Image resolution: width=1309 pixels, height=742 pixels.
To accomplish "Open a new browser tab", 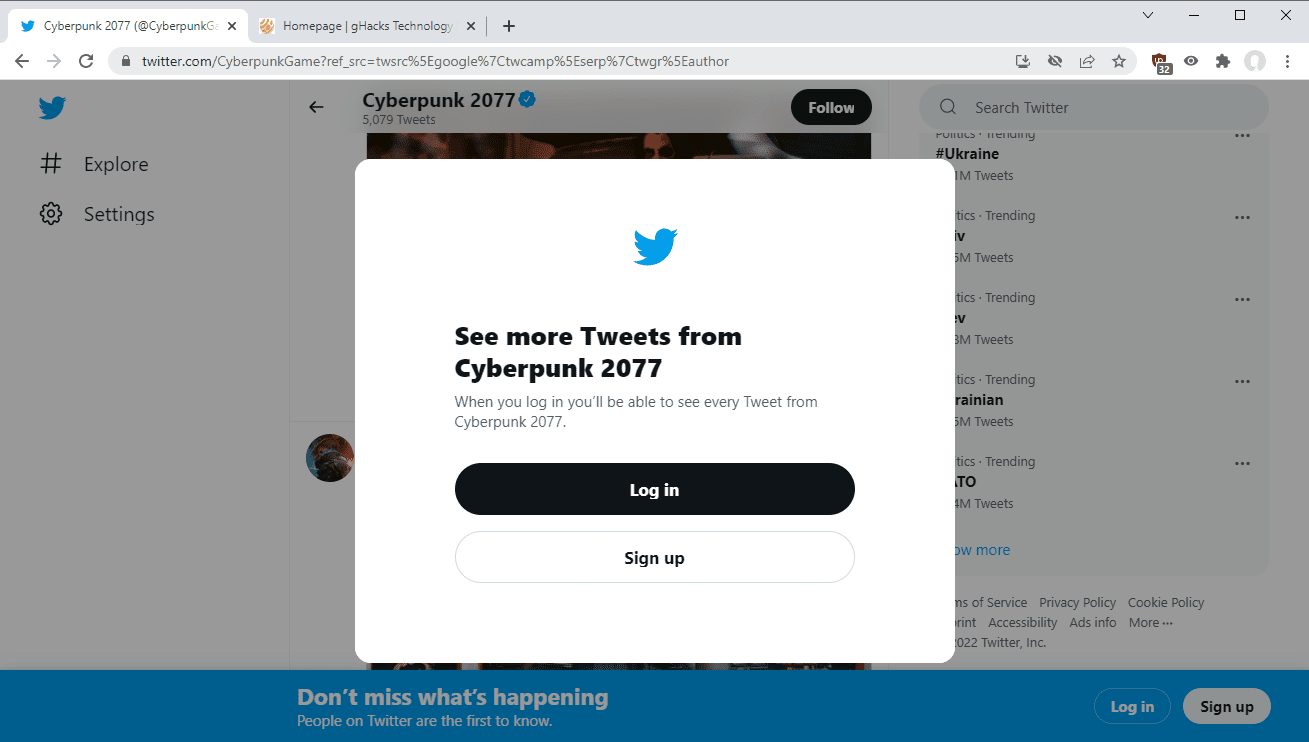I will pyautogui.click(x=509, y=26).
